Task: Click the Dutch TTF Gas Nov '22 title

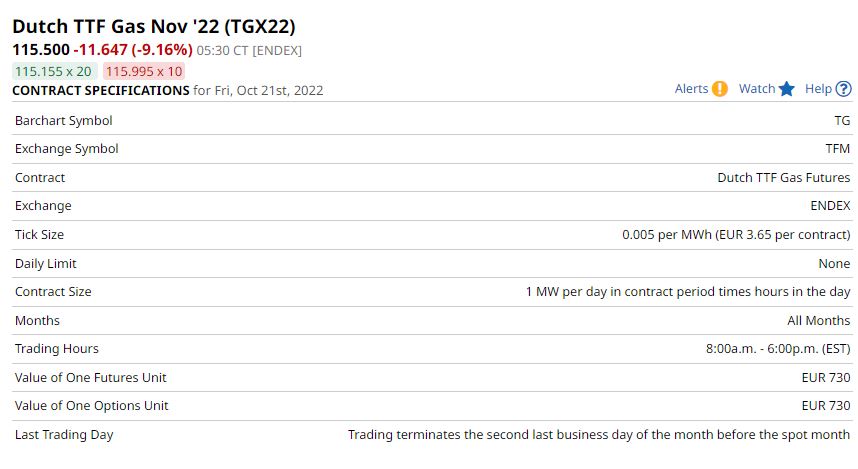Action: click(x=153, y=27)
